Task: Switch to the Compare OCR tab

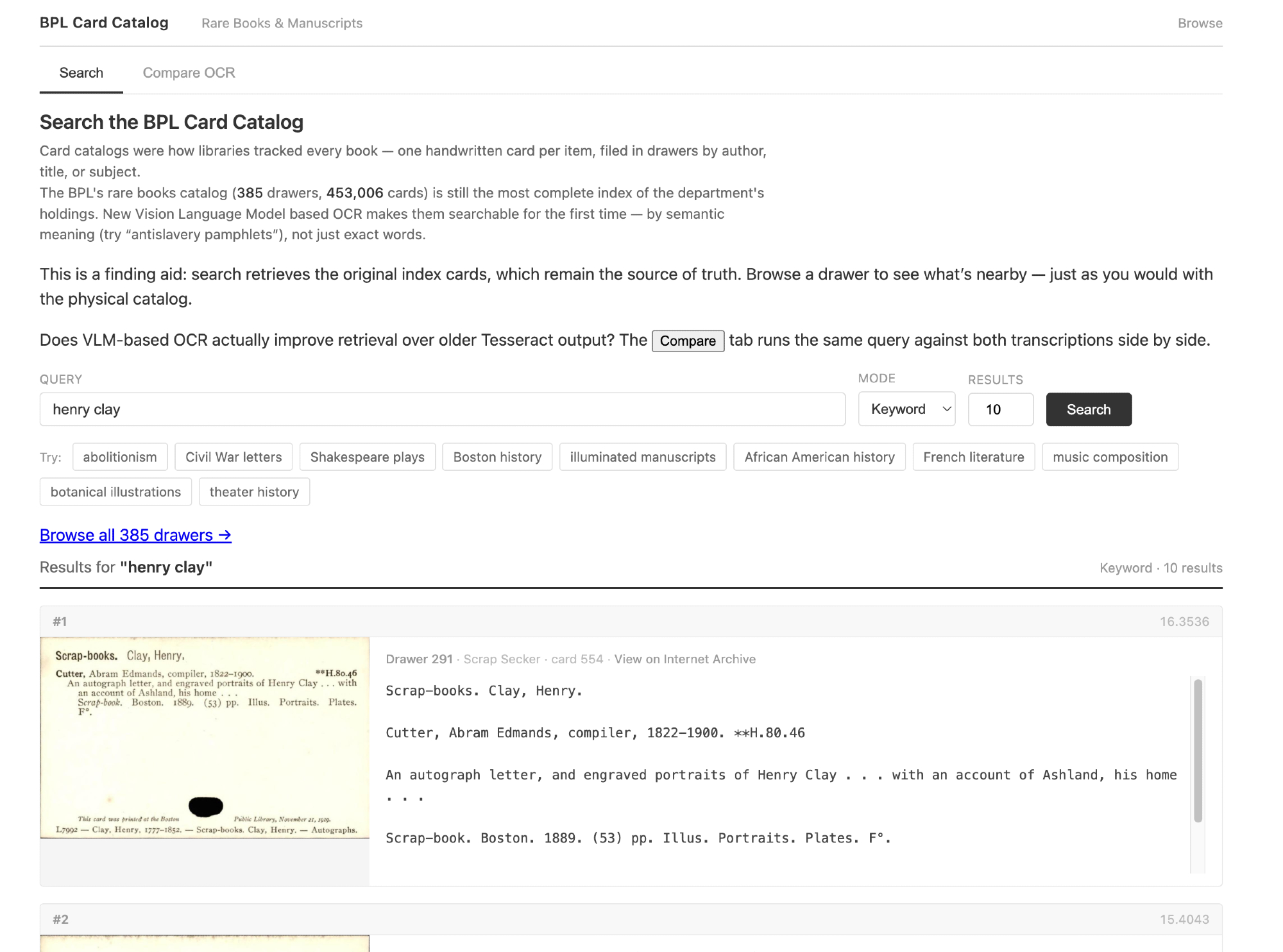Action: click(189, 72)
